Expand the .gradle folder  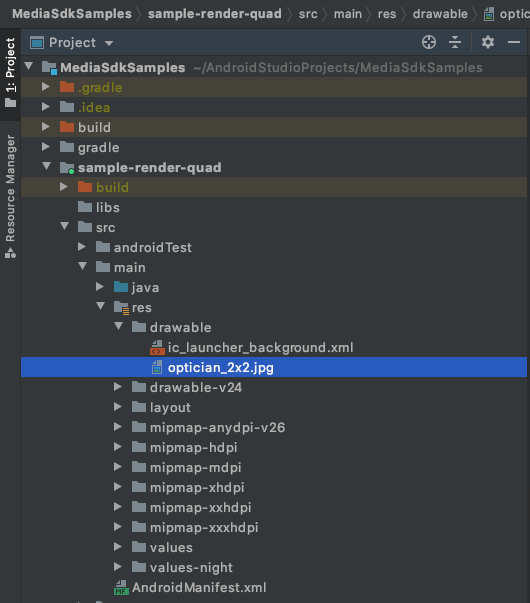[x=46, y=87]
